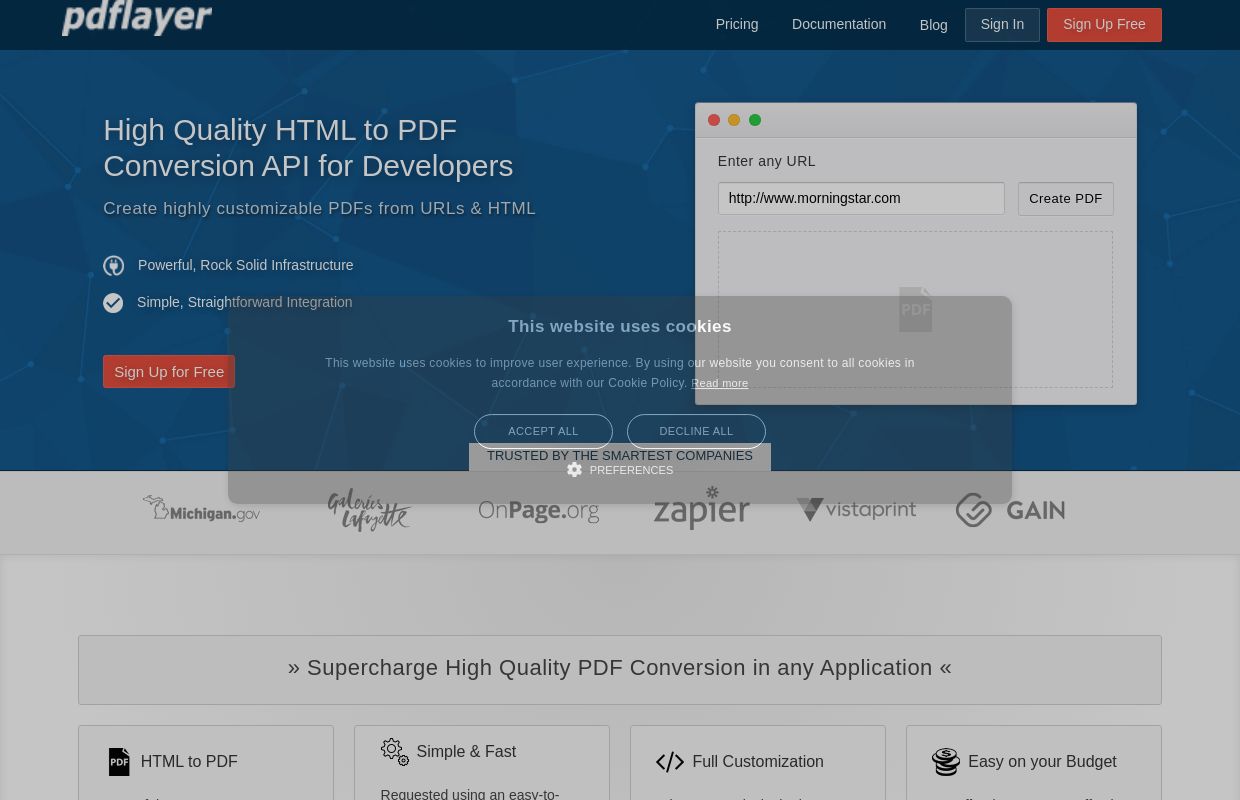Click the pdflayer logo

(x=137, y=19)
